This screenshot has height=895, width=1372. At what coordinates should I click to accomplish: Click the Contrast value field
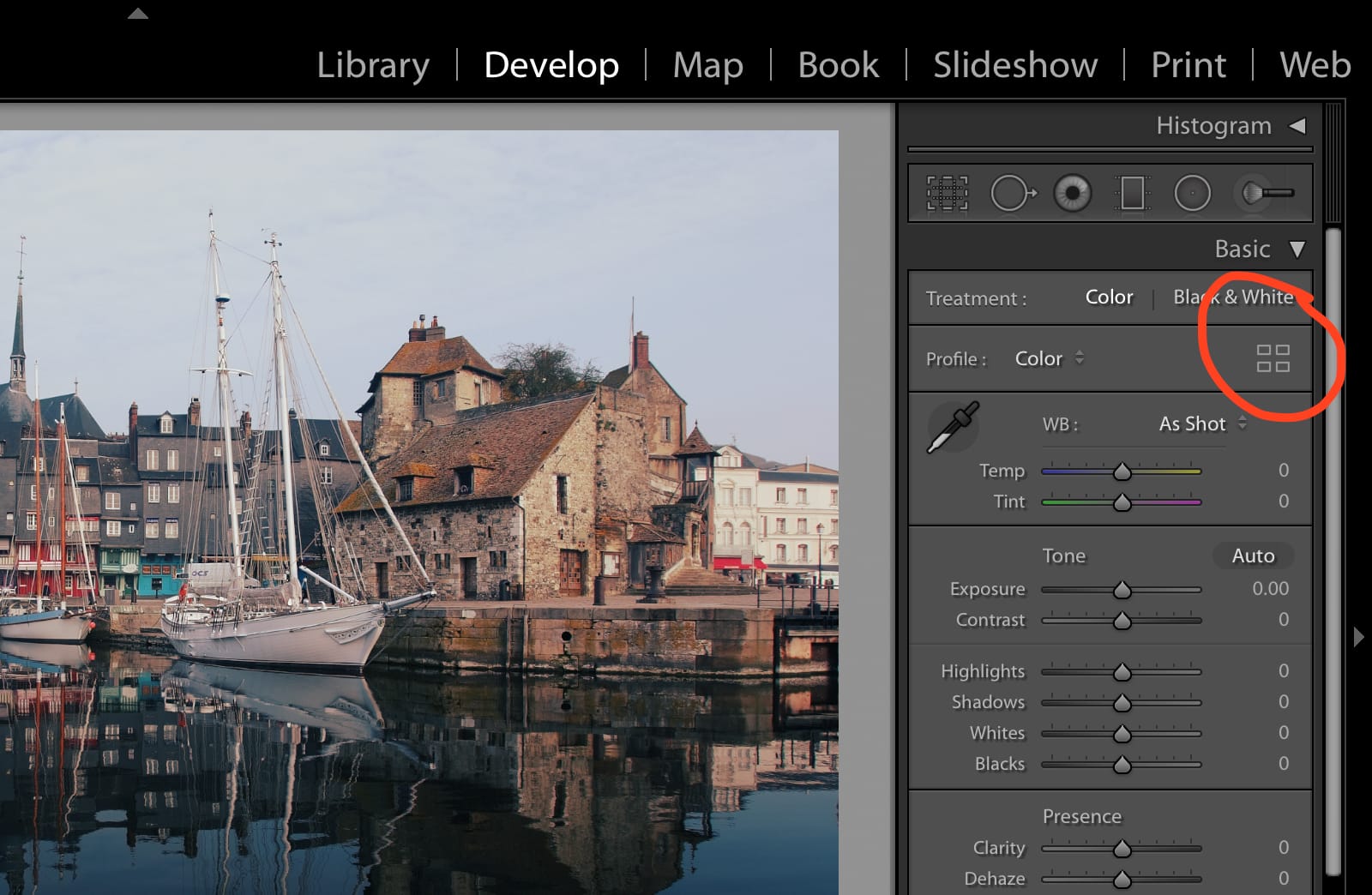click(1283, 619)
